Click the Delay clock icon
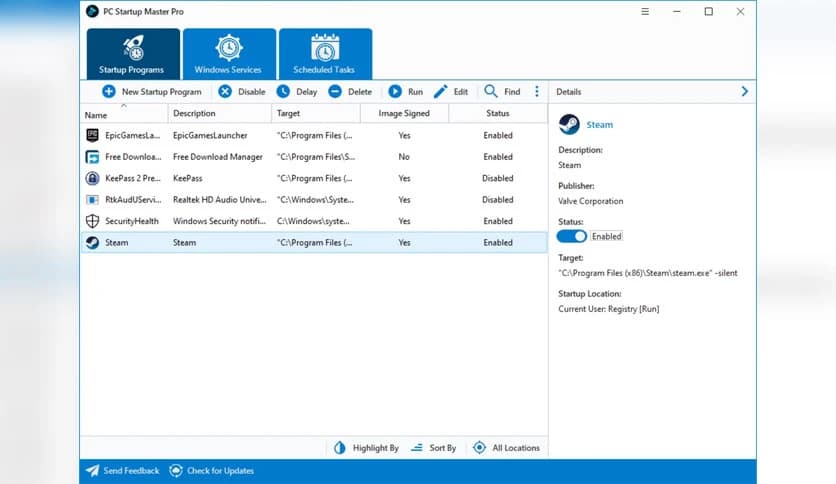Image resolution: width=836 pixels, height=484 pixels. pyautogui.click(x=283, y=91)
